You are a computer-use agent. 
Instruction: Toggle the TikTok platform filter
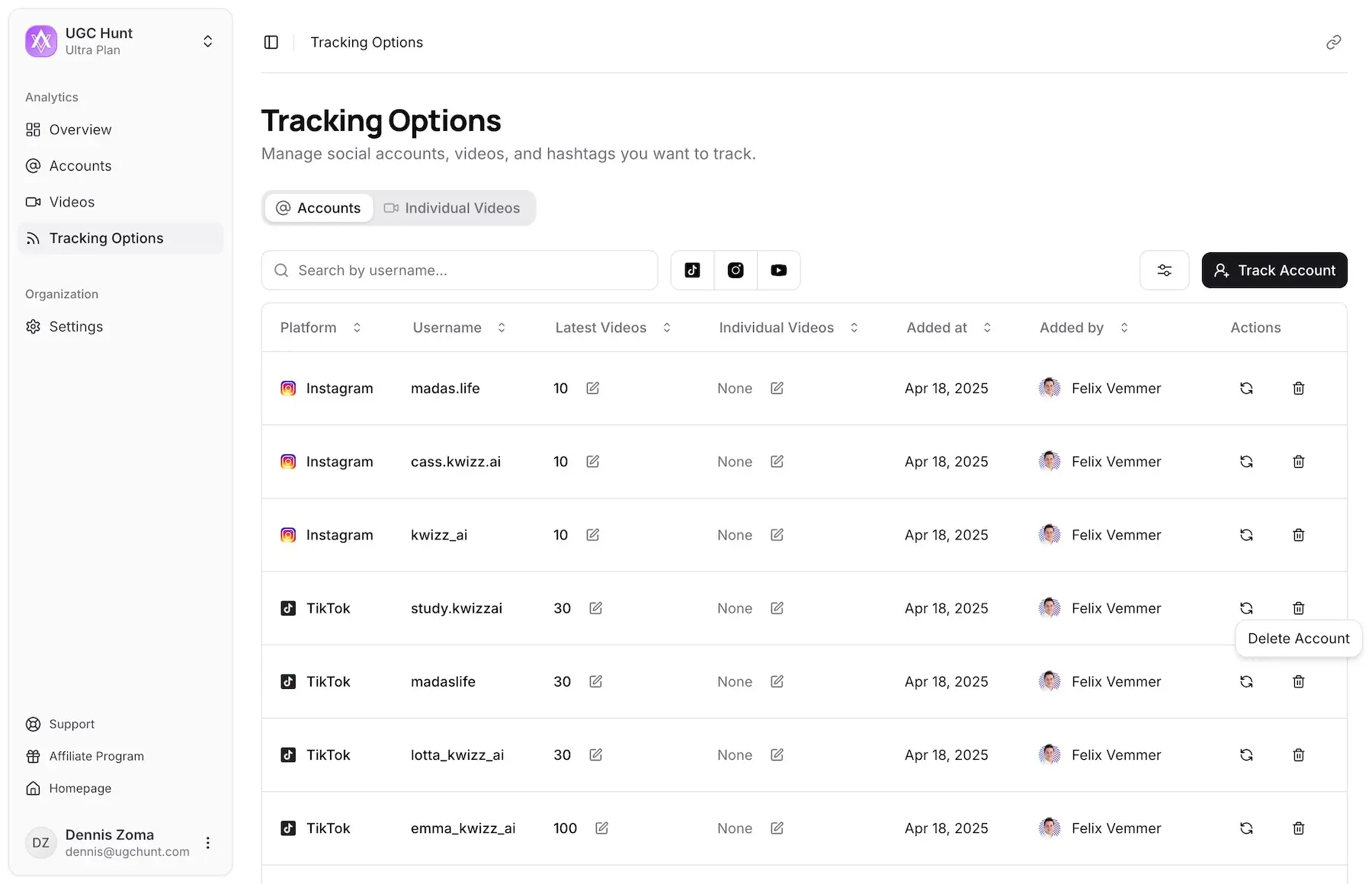[692, 271]
